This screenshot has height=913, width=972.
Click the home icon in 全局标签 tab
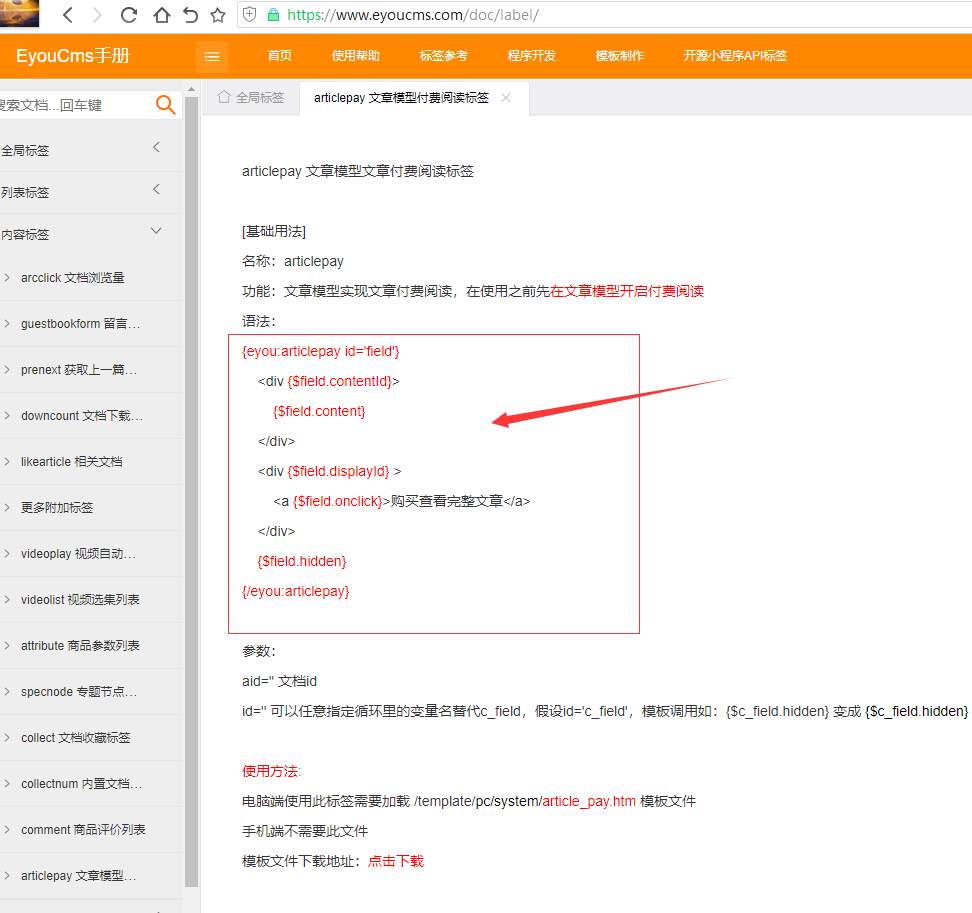tap(224, 97)
